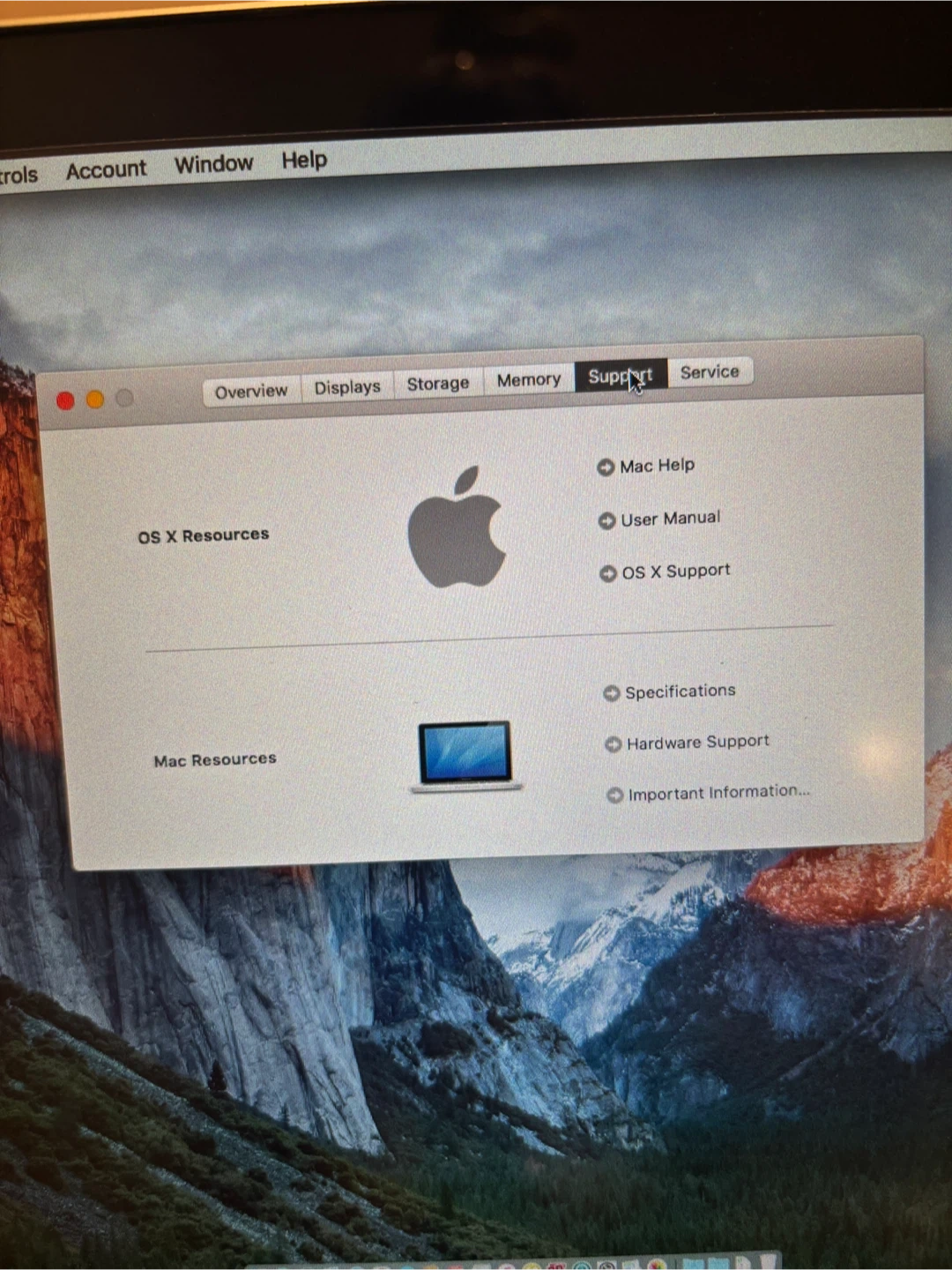Screen dimensions: 952x1270
Task: Open the User Manual link
Action: [x=670, y=519]
